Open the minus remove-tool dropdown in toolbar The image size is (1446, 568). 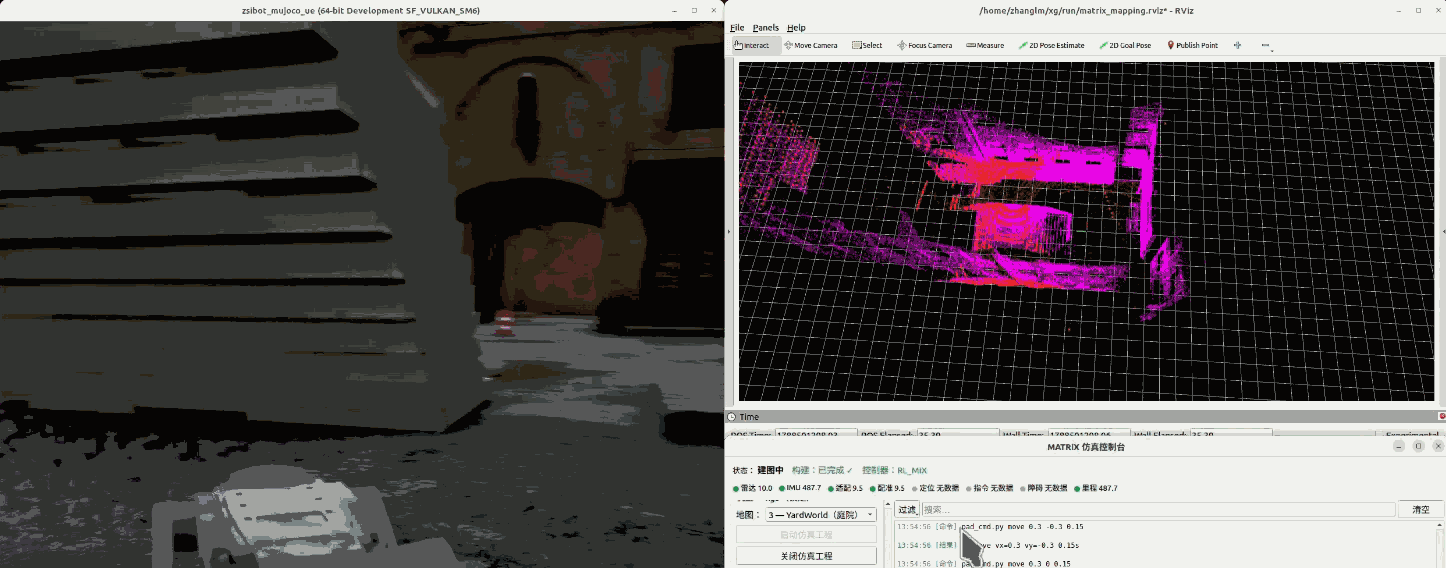coord(1266,45)
